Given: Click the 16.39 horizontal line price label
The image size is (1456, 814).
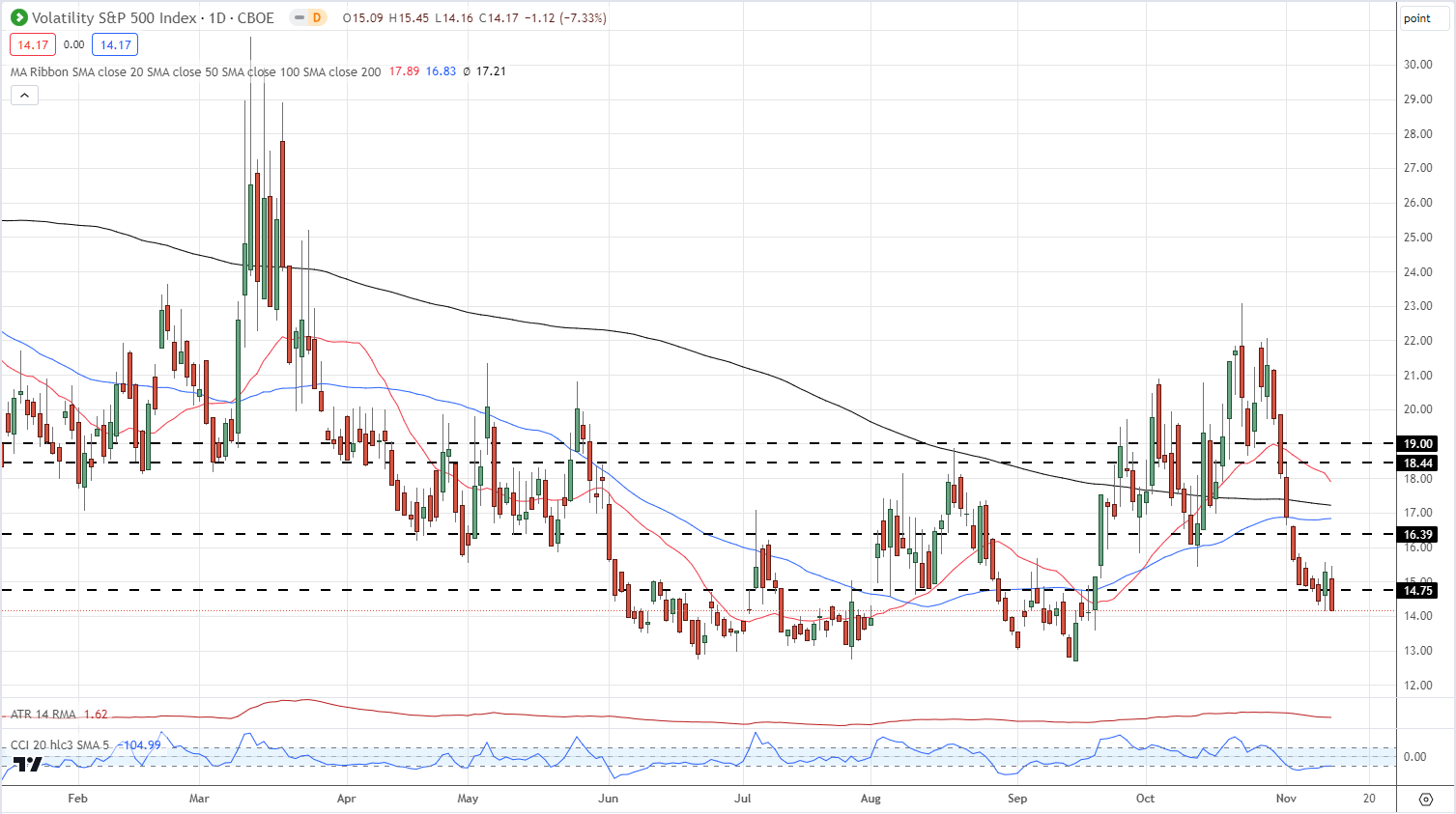Looking at the screenshot, I should pyautogui.click(x=1418, y=535).
